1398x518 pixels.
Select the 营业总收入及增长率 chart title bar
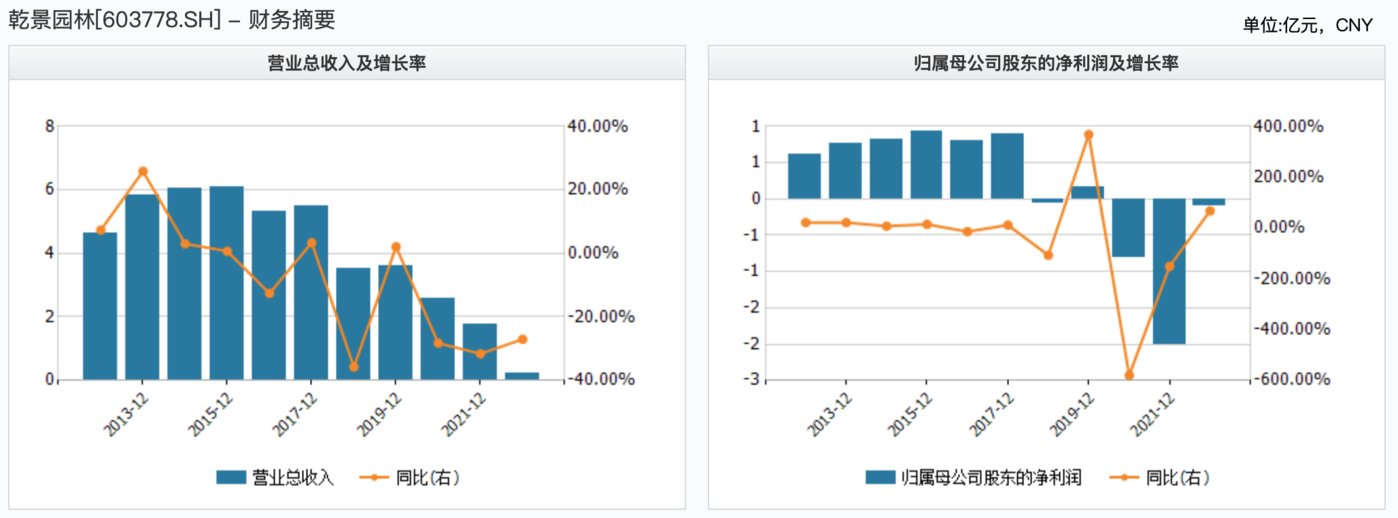(347, 64)
